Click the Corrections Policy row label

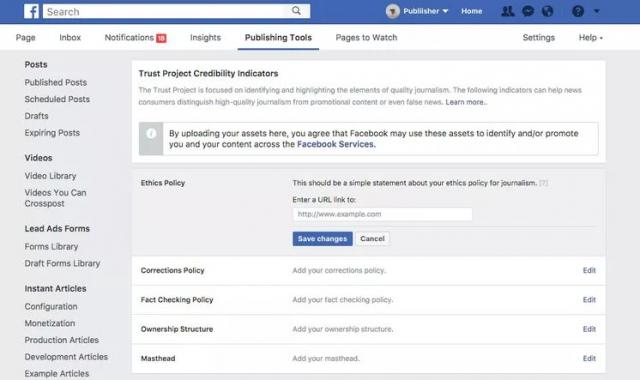click(172, 270)
